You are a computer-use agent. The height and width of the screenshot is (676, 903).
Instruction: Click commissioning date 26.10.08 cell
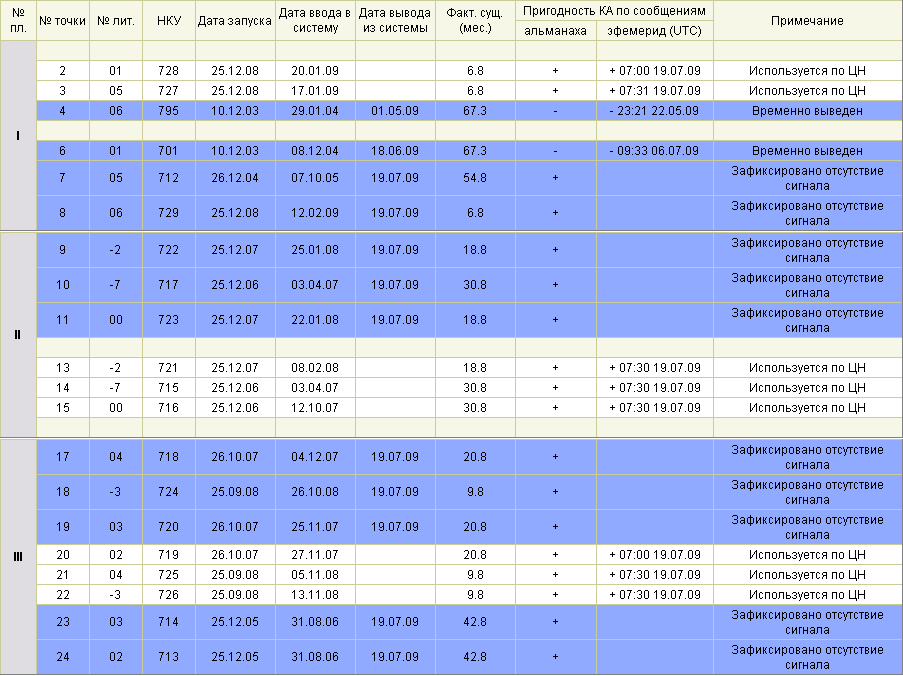tap(315, 492)
